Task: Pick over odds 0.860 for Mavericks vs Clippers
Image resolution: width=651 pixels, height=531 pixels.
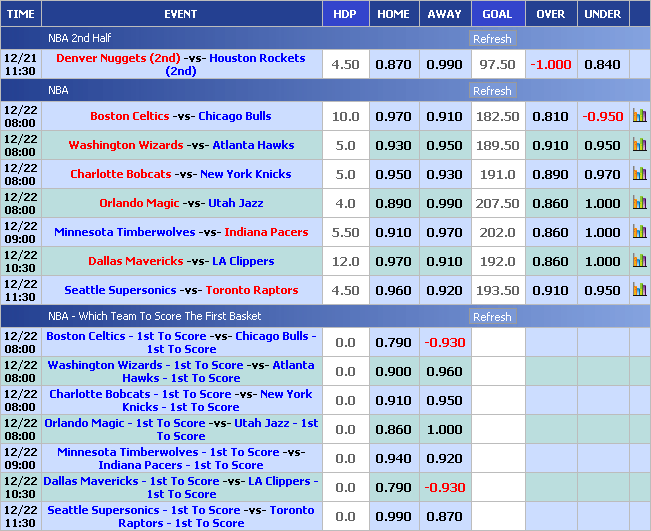Action: [551, 261]
